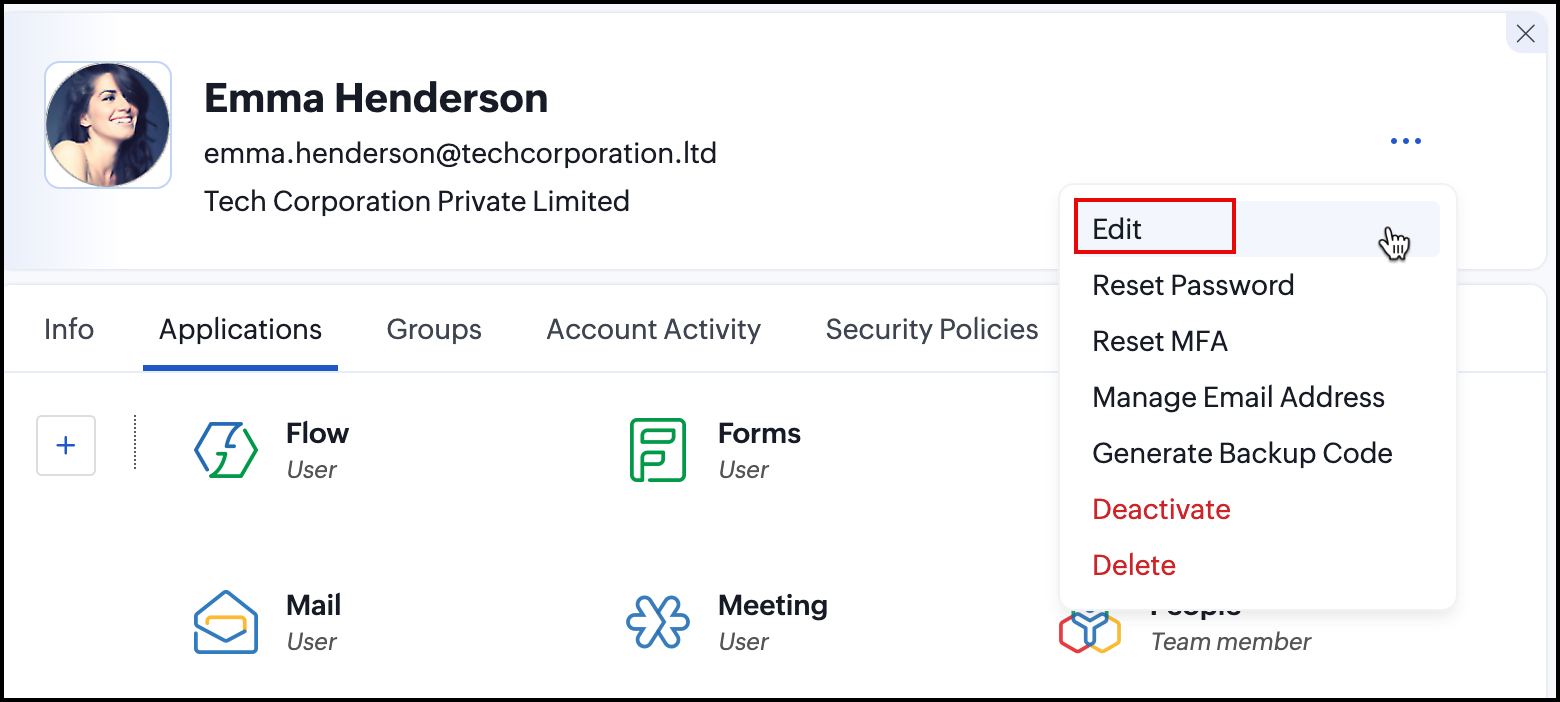Click Generate Backup Code
This screenshot has height=702, width=1560.
tap(1242, 453)
